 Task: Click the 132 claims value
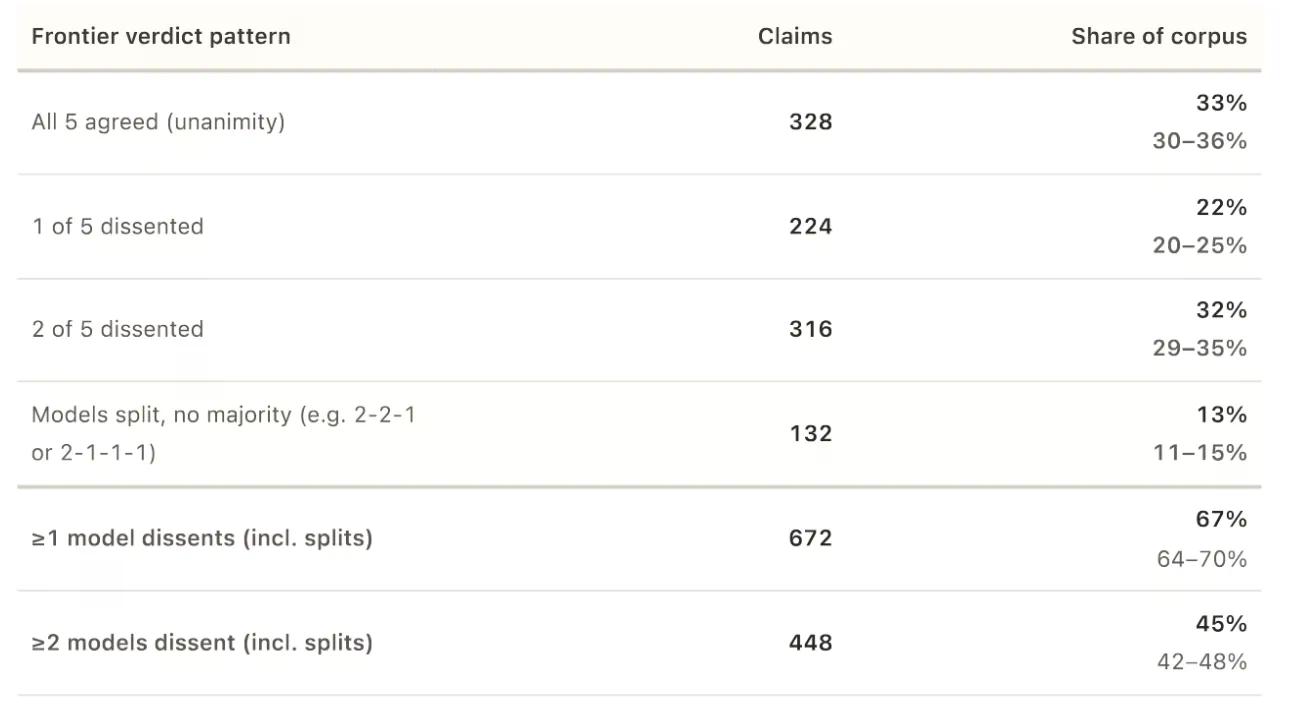tap(810, 434)
